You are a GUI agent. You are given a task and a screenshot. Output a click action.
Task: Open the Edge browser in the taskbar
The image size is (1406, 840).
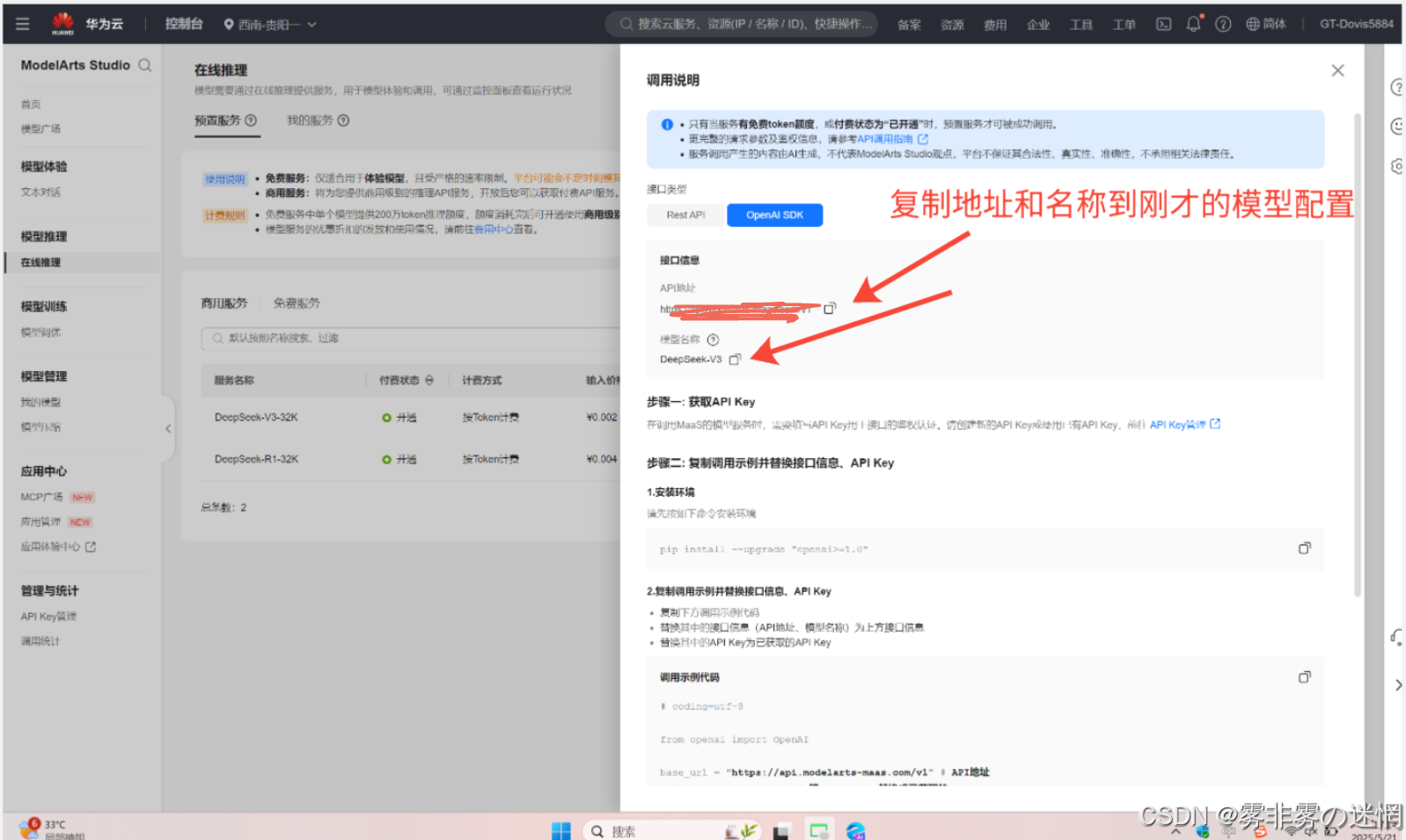855,830
